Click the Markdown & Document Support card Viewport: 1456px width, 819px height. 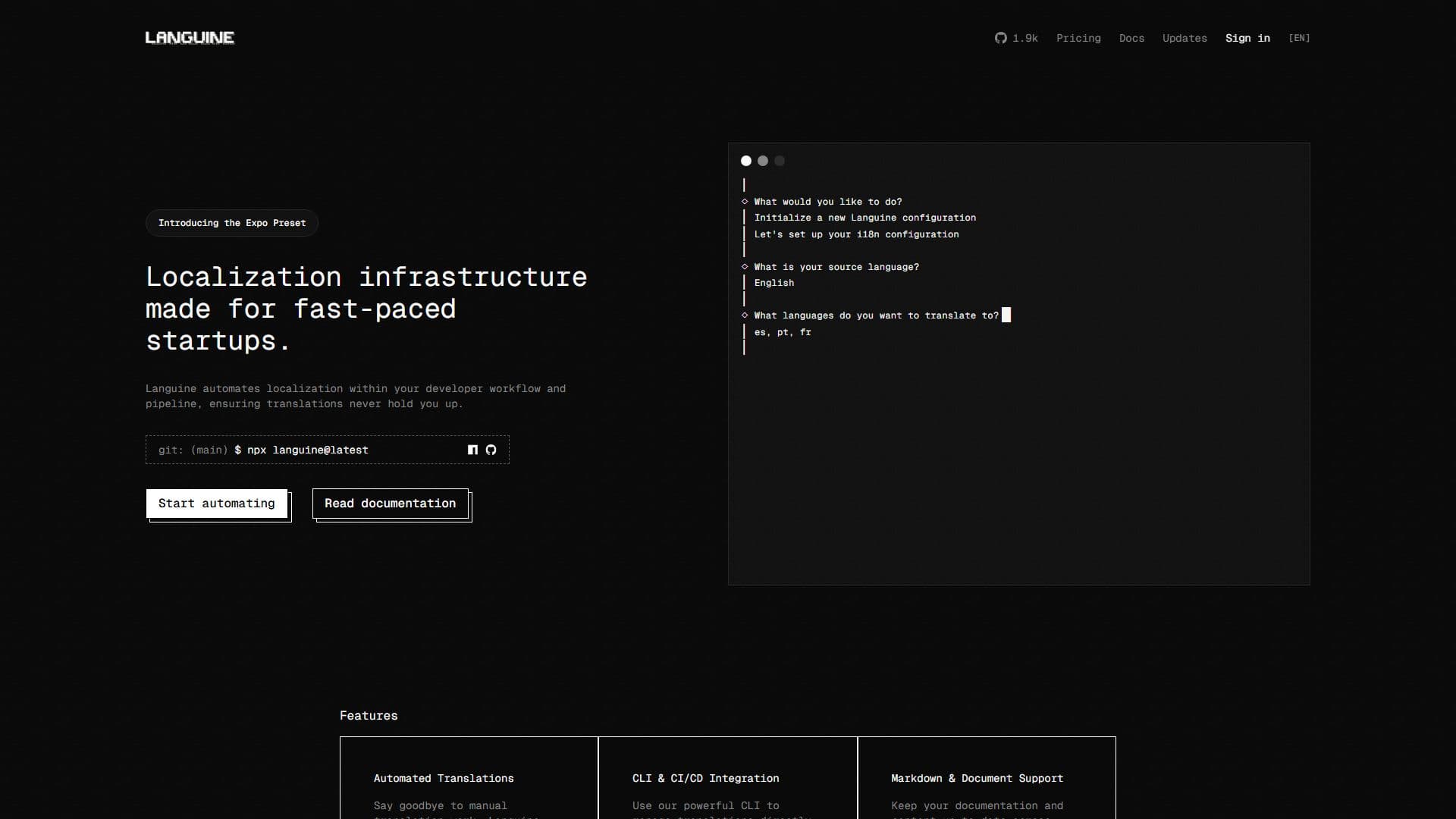pyautogui.click(x=987, y=778)
